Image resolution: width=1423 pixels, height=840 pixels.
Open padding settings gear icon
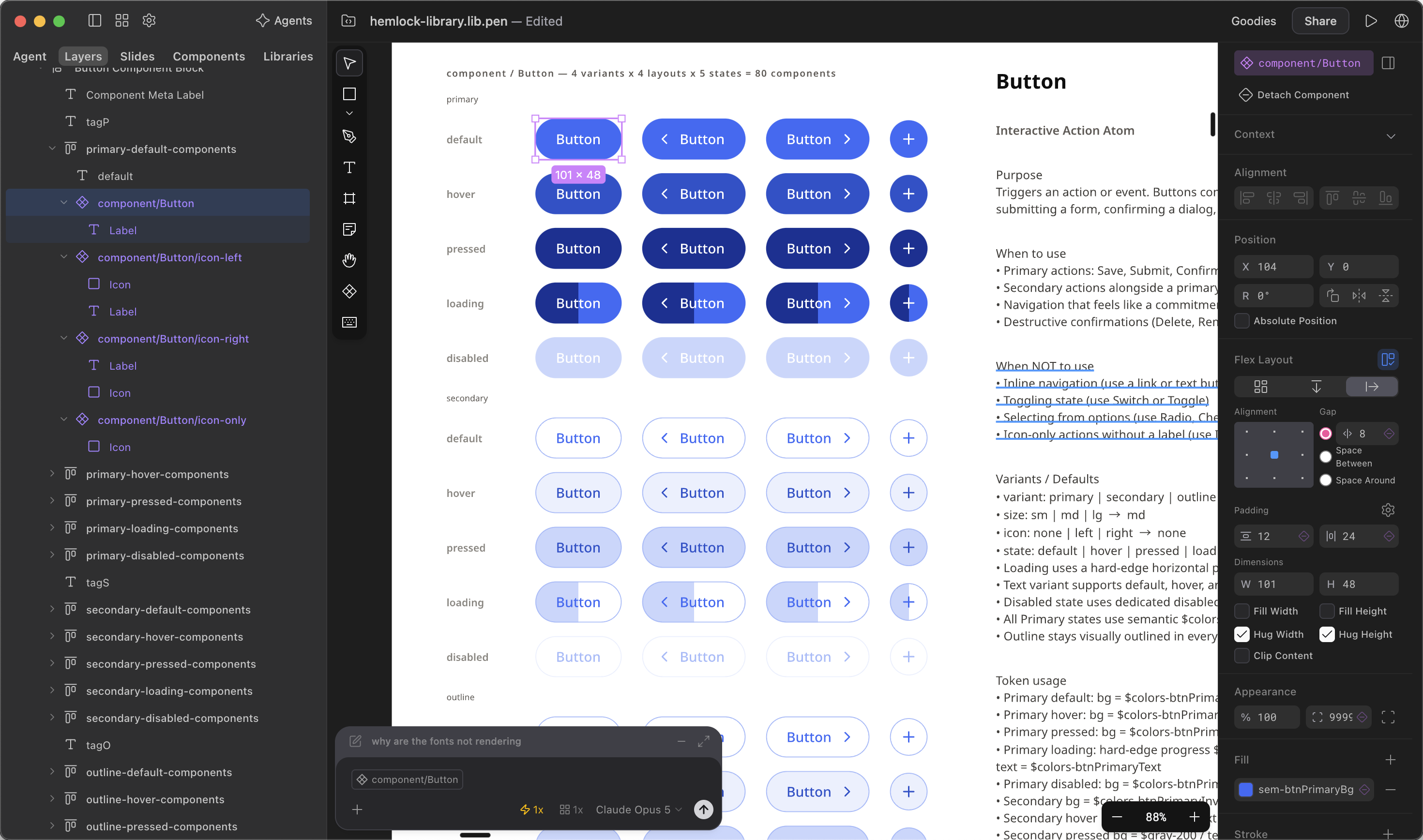point(1388,510)
